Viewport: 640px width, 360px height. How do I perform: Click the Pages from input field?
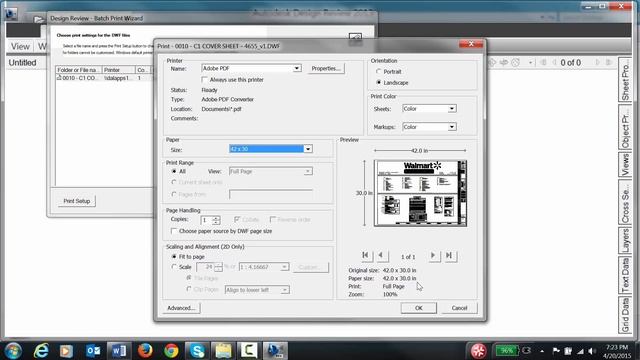(271, 194)
